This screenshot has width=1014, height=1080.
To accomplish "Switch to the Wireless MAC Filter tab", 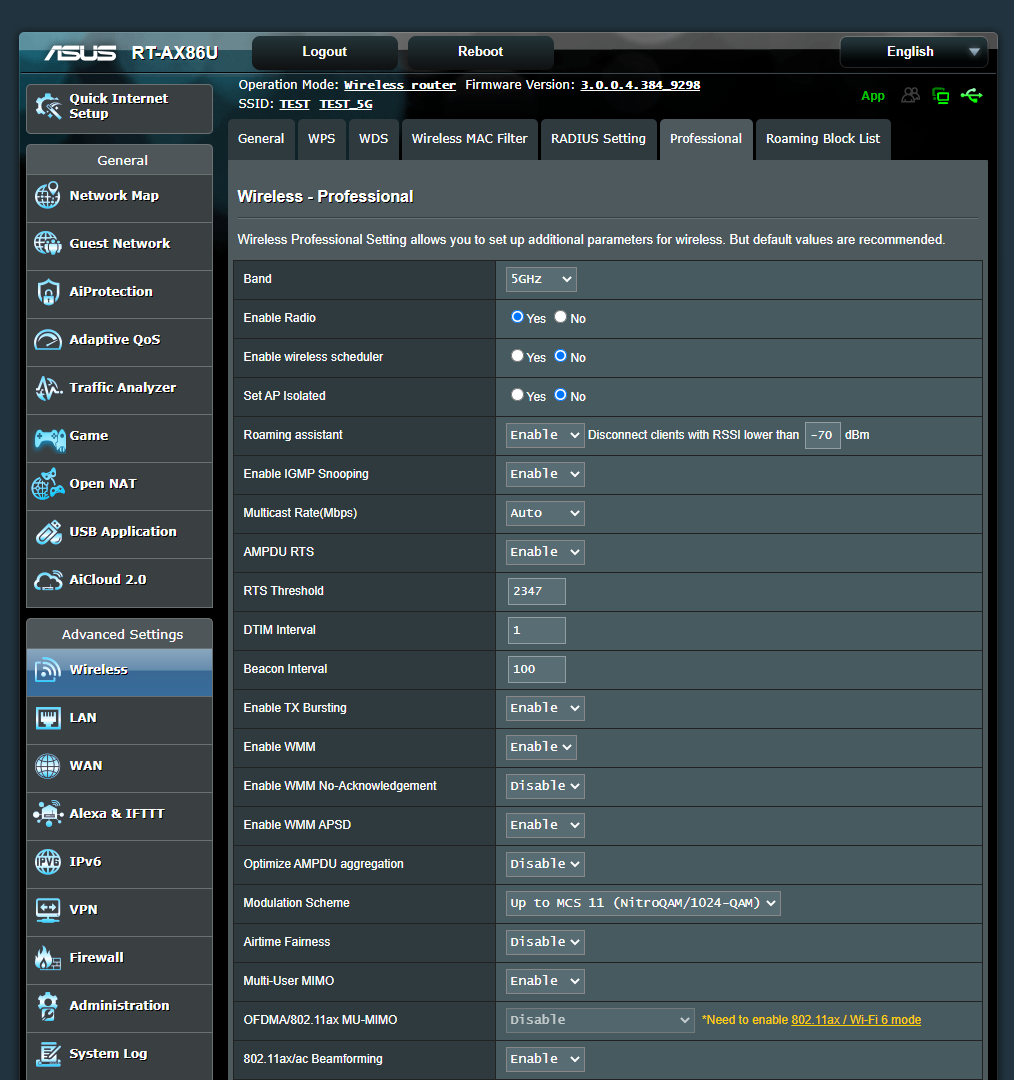I will point(470,139).
